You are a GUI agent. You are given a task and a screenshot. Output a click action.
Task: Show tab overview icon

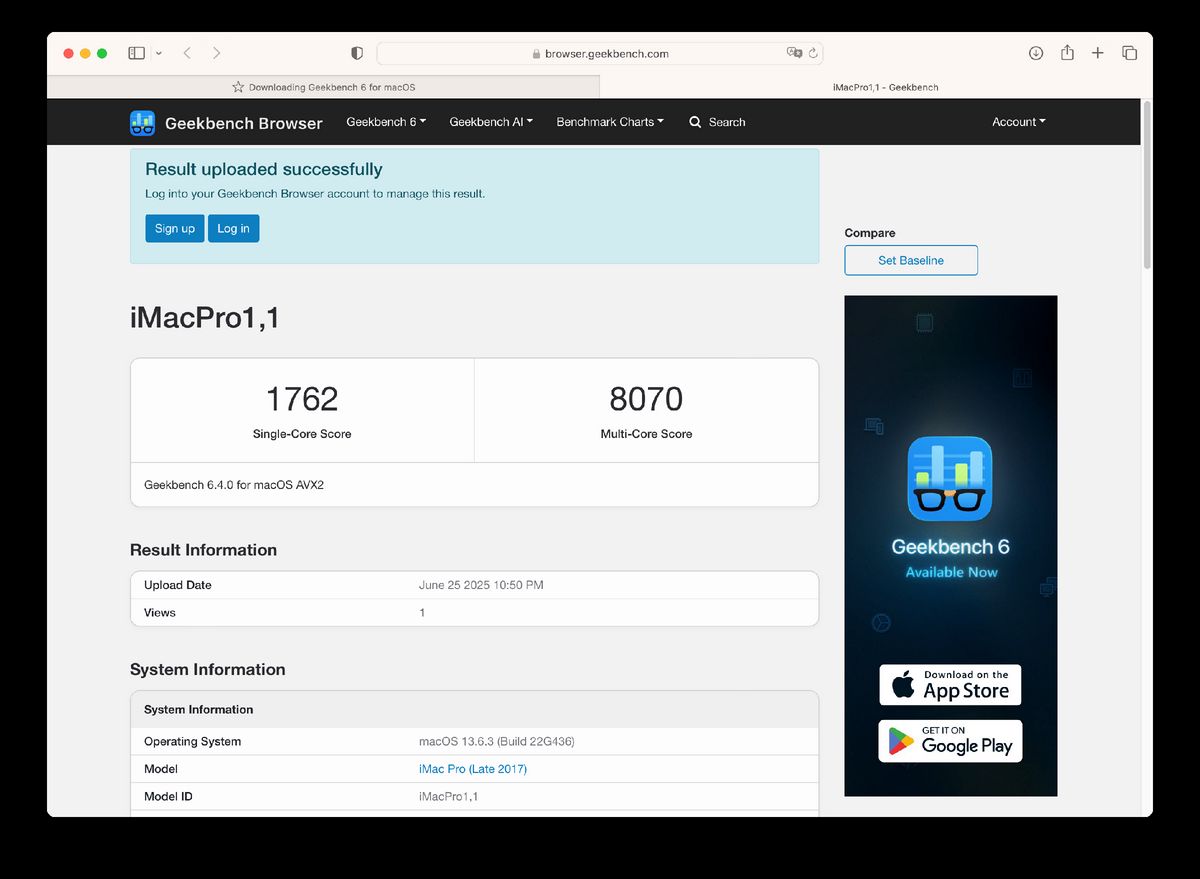coord(1129,53)
